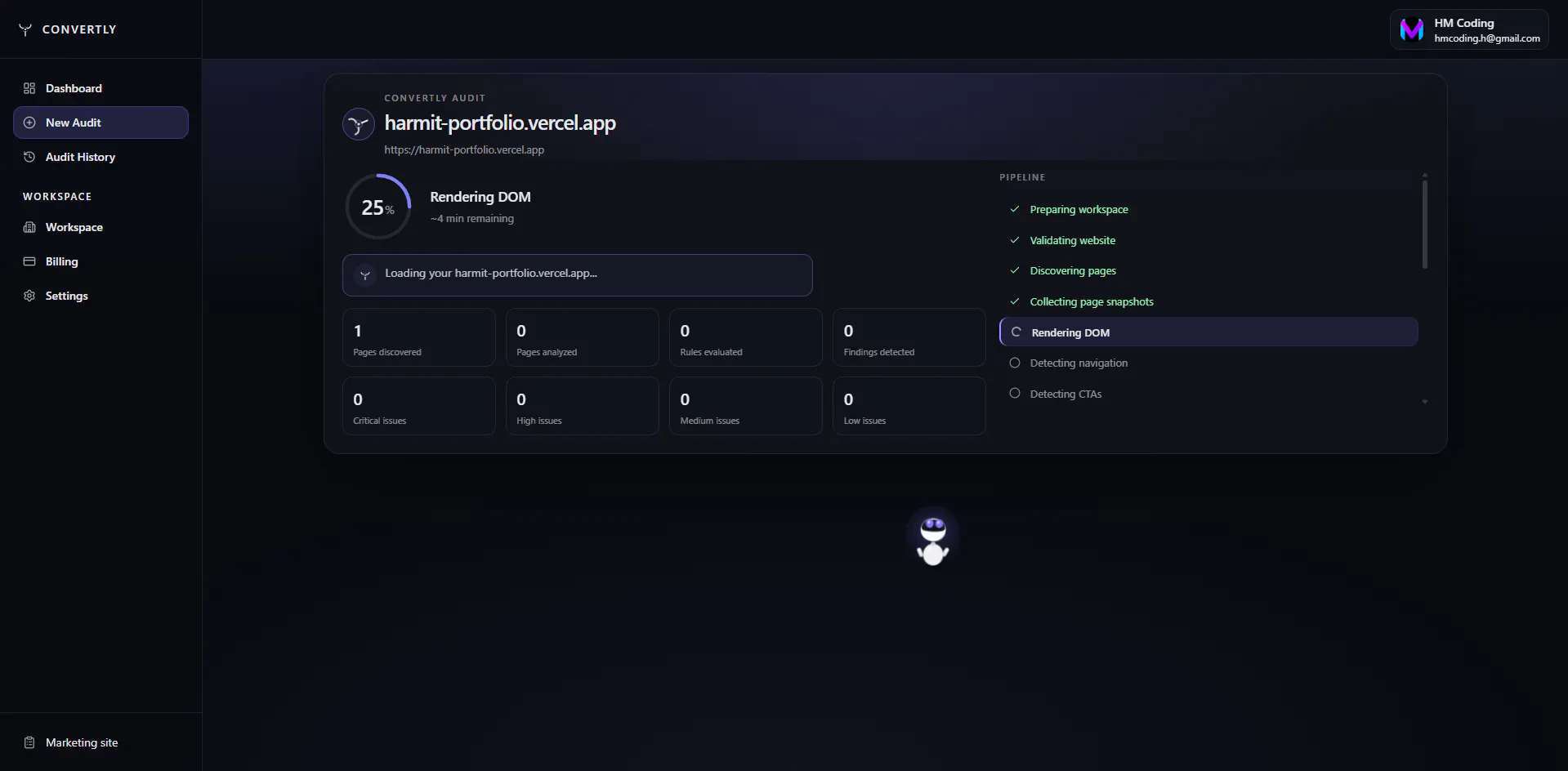Click the Marketing site clipboard icon
The height and width of the screenshot is (771, 1568).
[29, 742]
